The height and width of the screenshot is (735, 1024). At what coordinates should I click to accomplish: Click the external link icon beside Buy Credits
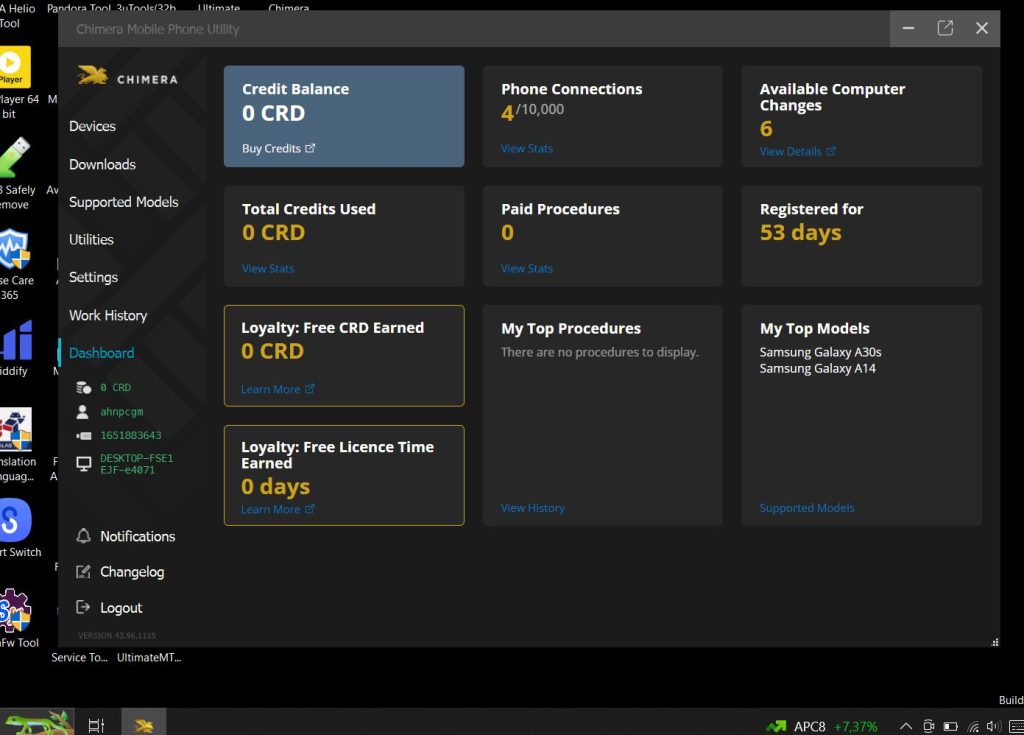pyautogui.click(x=310, y=148)
